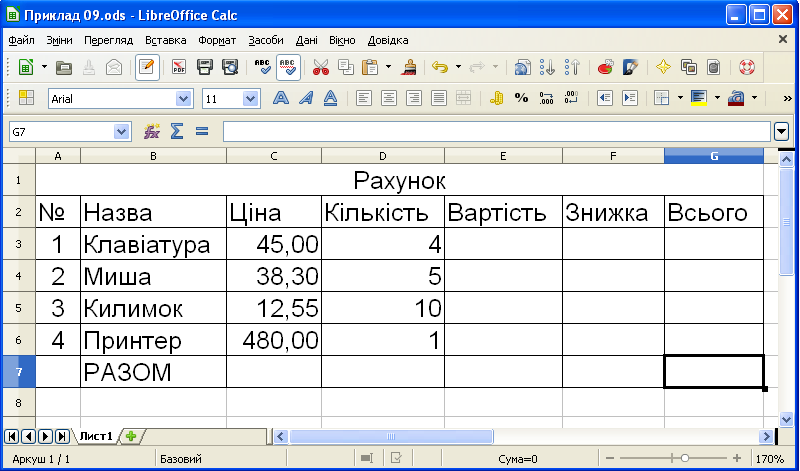
Task: Click the Paste clipboard icon
Action: tap(370, 67)
